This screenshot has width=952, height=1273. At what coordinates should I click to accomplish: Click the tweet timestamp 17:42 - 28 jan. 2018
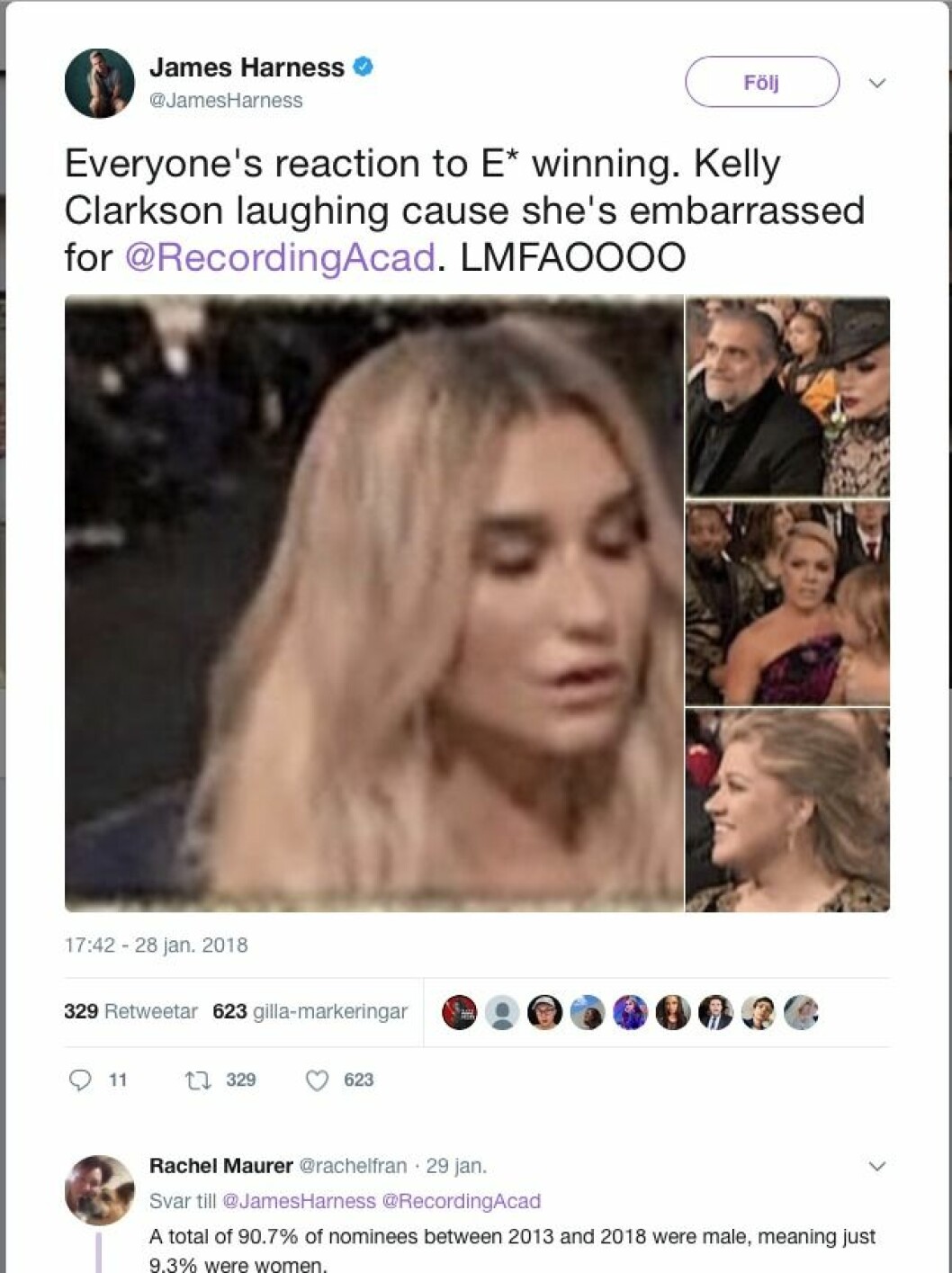coord(156,945)
